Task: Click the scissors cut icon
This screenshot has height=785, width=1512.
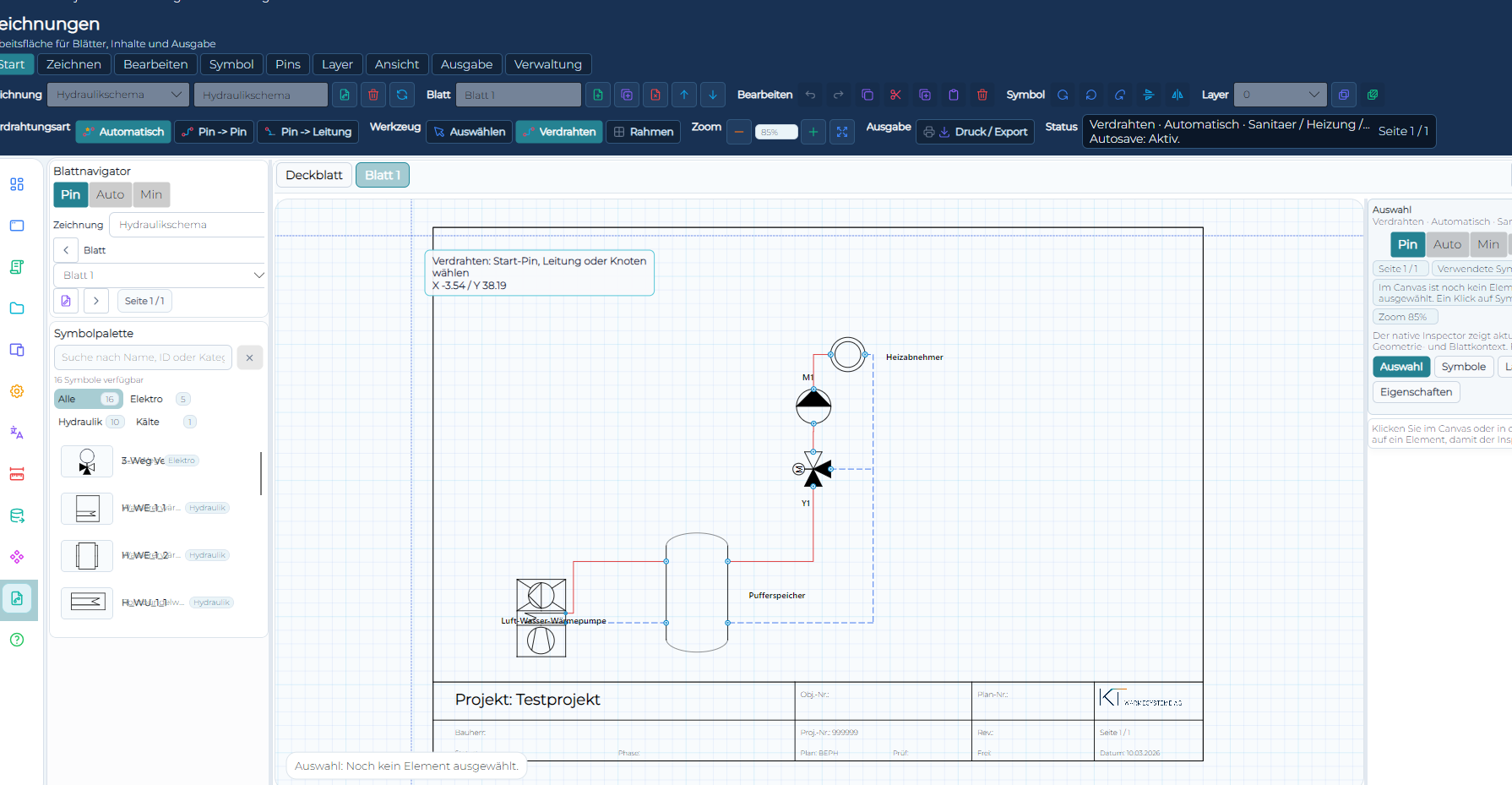Action: [896, 95]
